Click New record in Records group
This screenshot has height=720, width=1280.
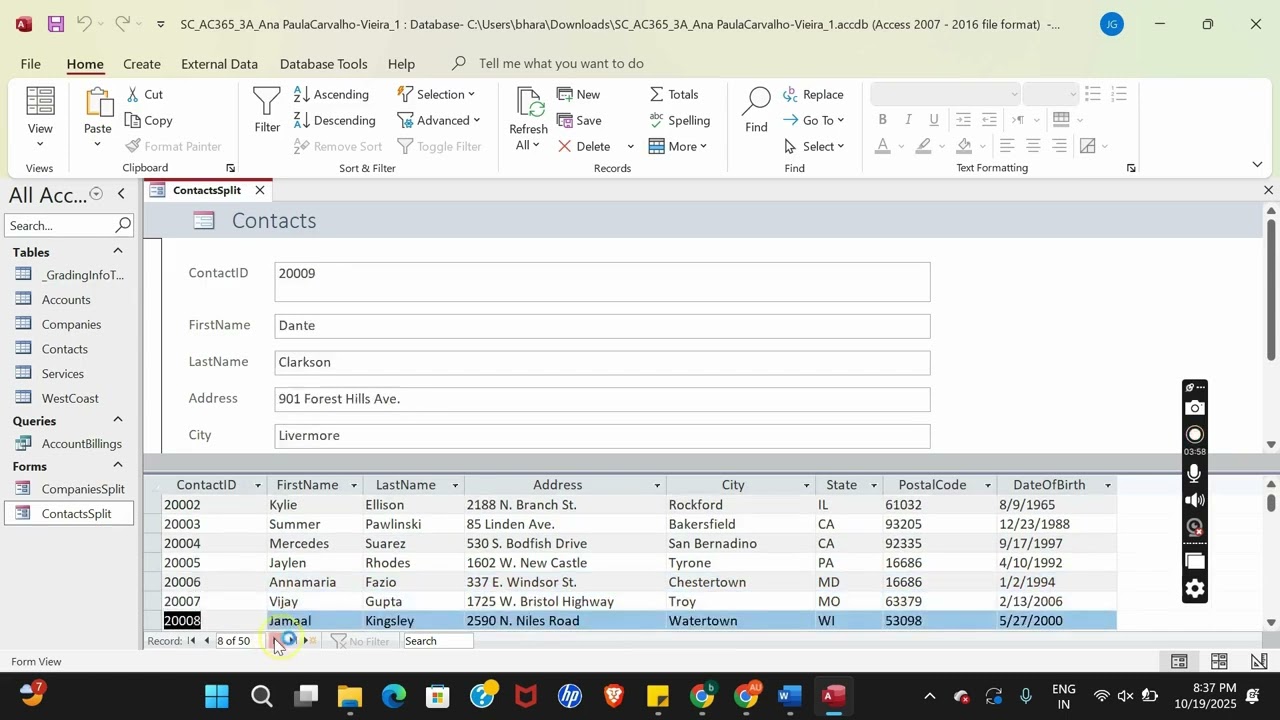tap(579, 94)
